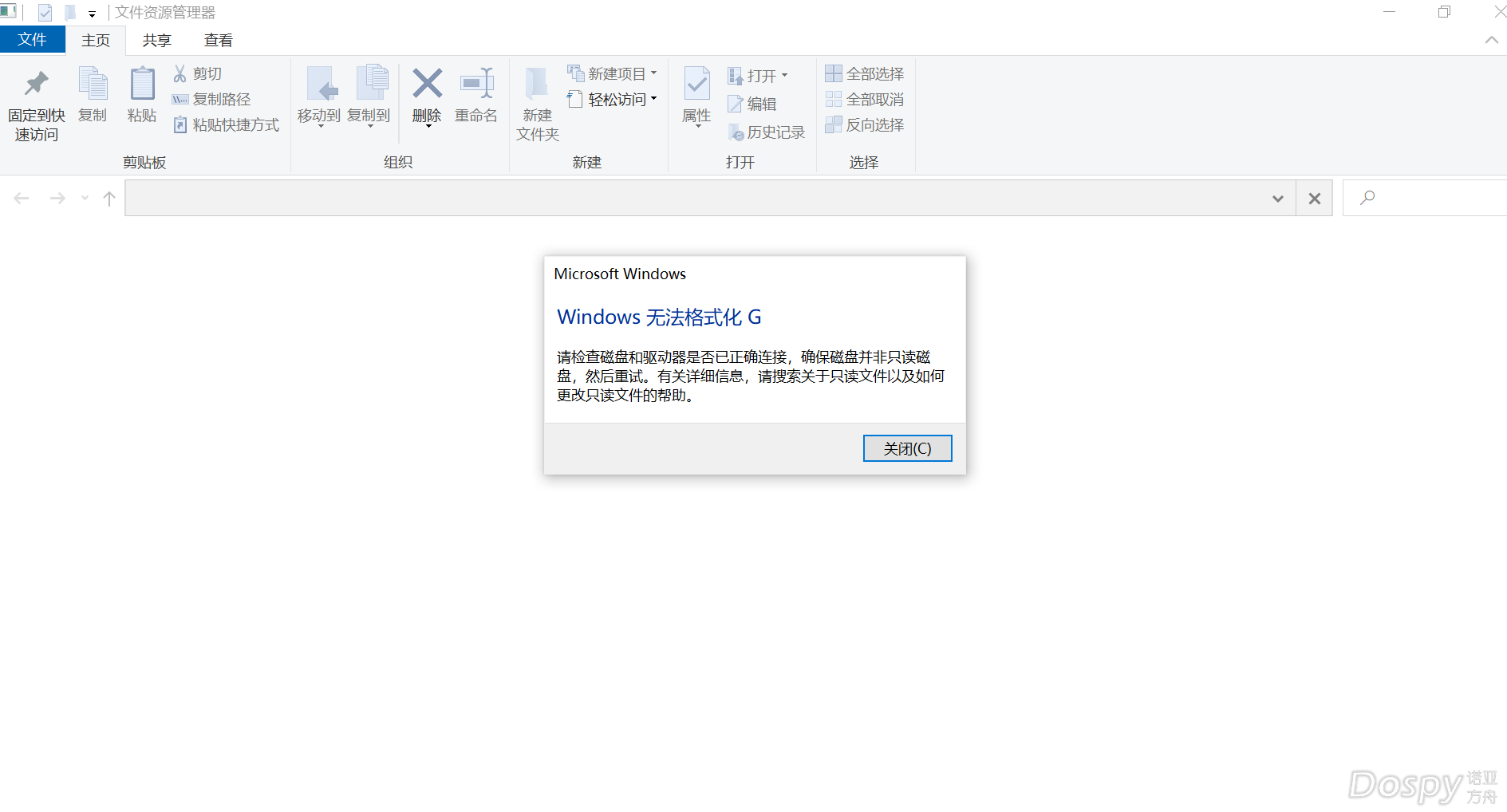Open the File menu tab

click(33, 40)
